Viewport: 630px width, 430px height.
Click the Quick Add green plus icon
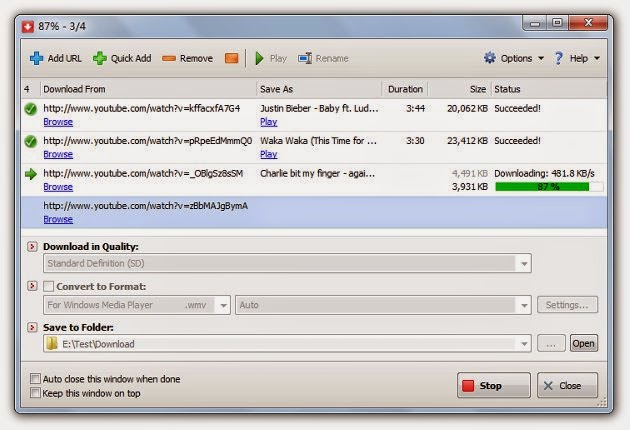(100, 59)
